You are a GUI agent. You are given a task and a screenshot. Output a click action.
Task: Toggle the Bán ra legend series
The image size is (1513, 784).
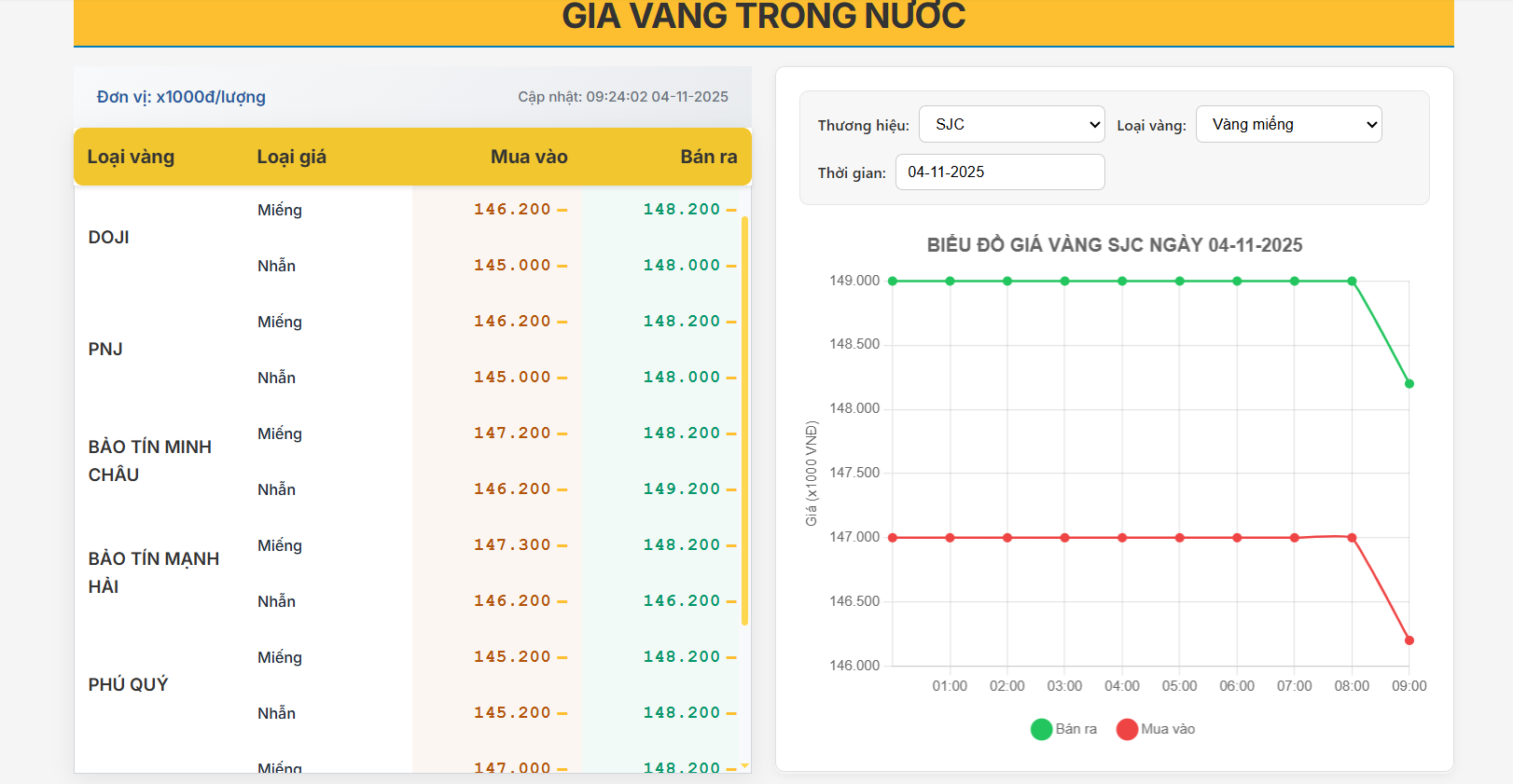click(x=1064, y=729)
